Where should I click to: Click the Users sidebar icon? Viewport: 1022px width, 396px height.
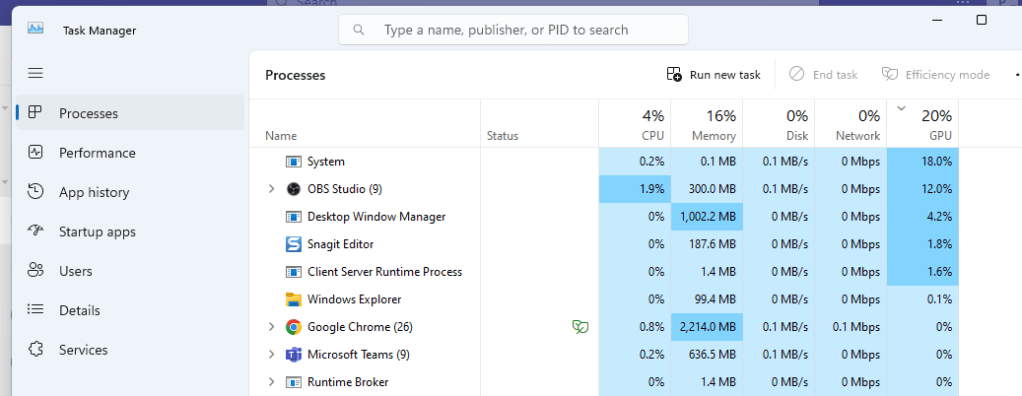35,270
